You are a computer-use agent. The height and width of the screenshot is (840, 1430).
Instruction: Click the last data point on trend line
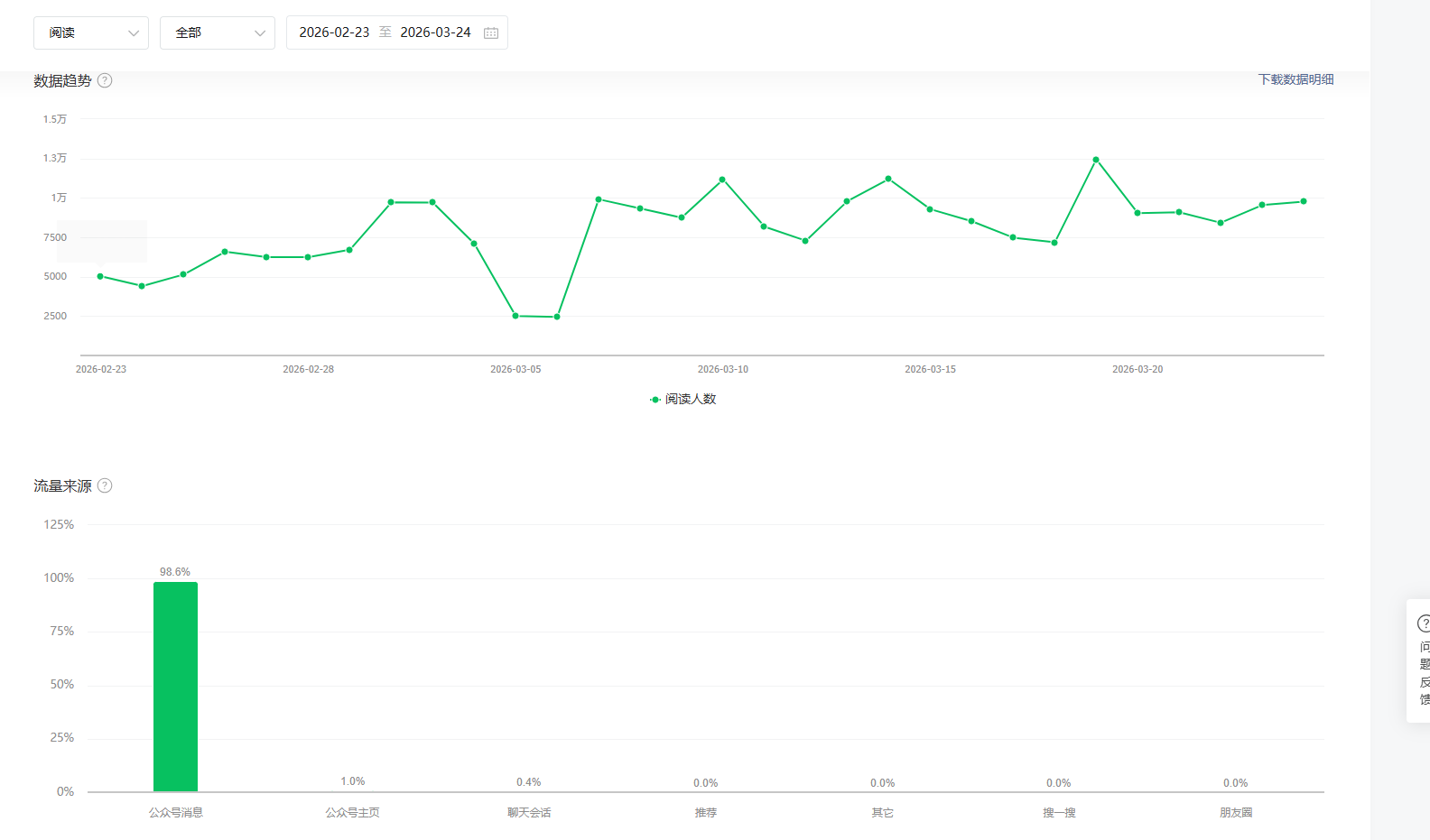pos(1304,201)
